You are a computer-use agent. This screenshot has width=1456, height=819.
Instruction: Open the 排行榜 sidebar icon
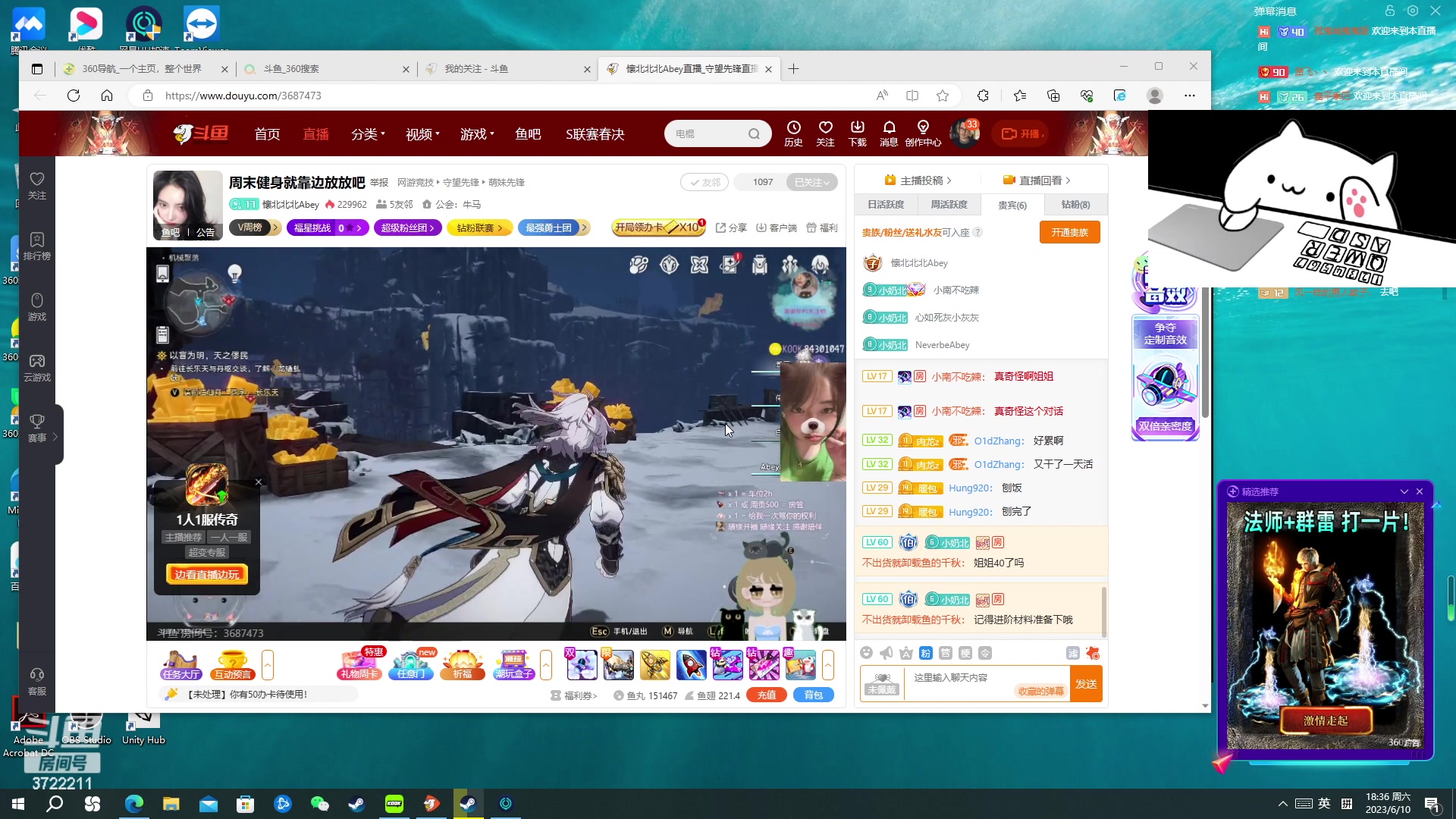(37, 246)
